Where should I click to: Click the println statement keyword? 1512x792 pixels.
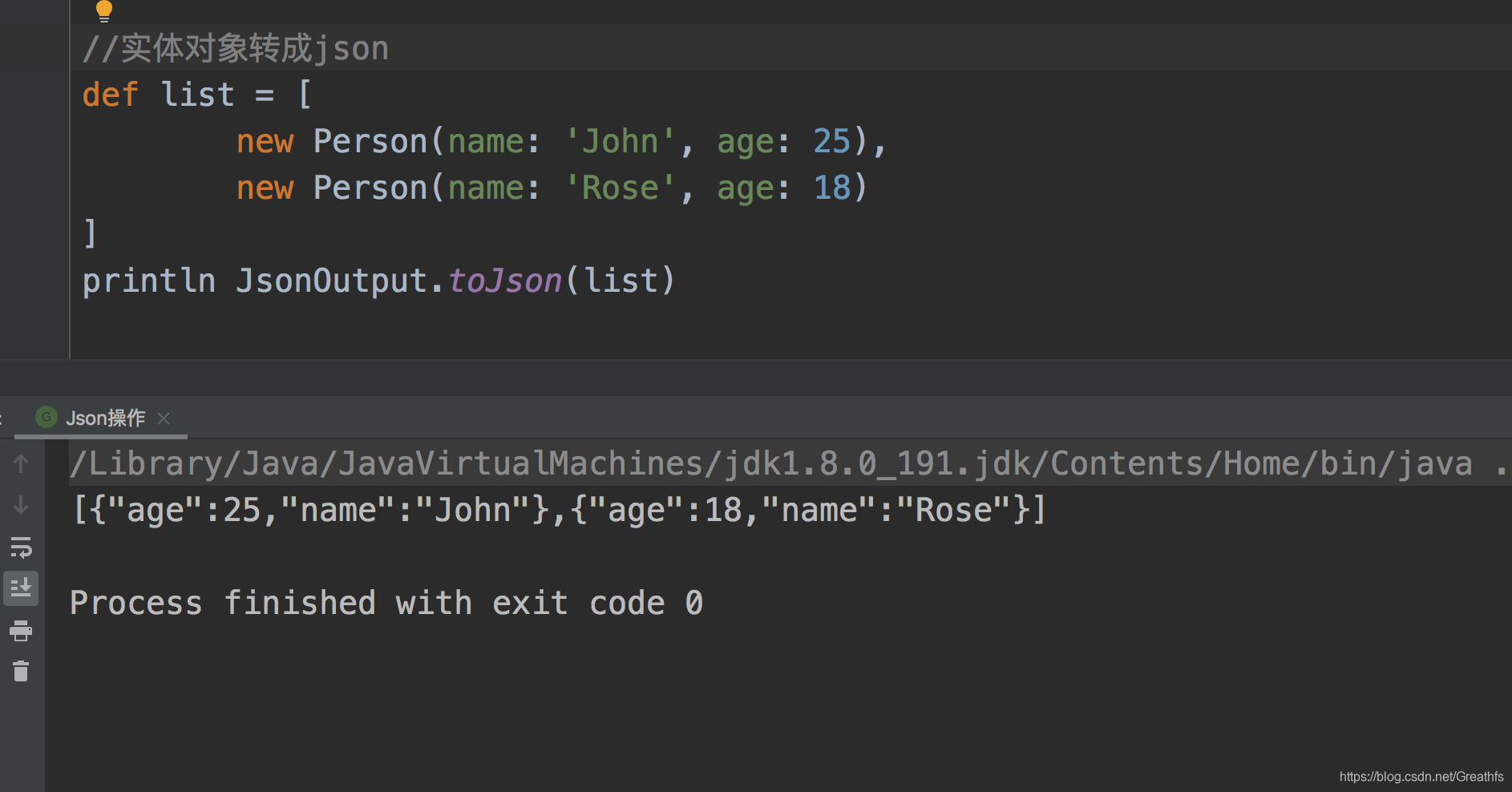[149, 281]
